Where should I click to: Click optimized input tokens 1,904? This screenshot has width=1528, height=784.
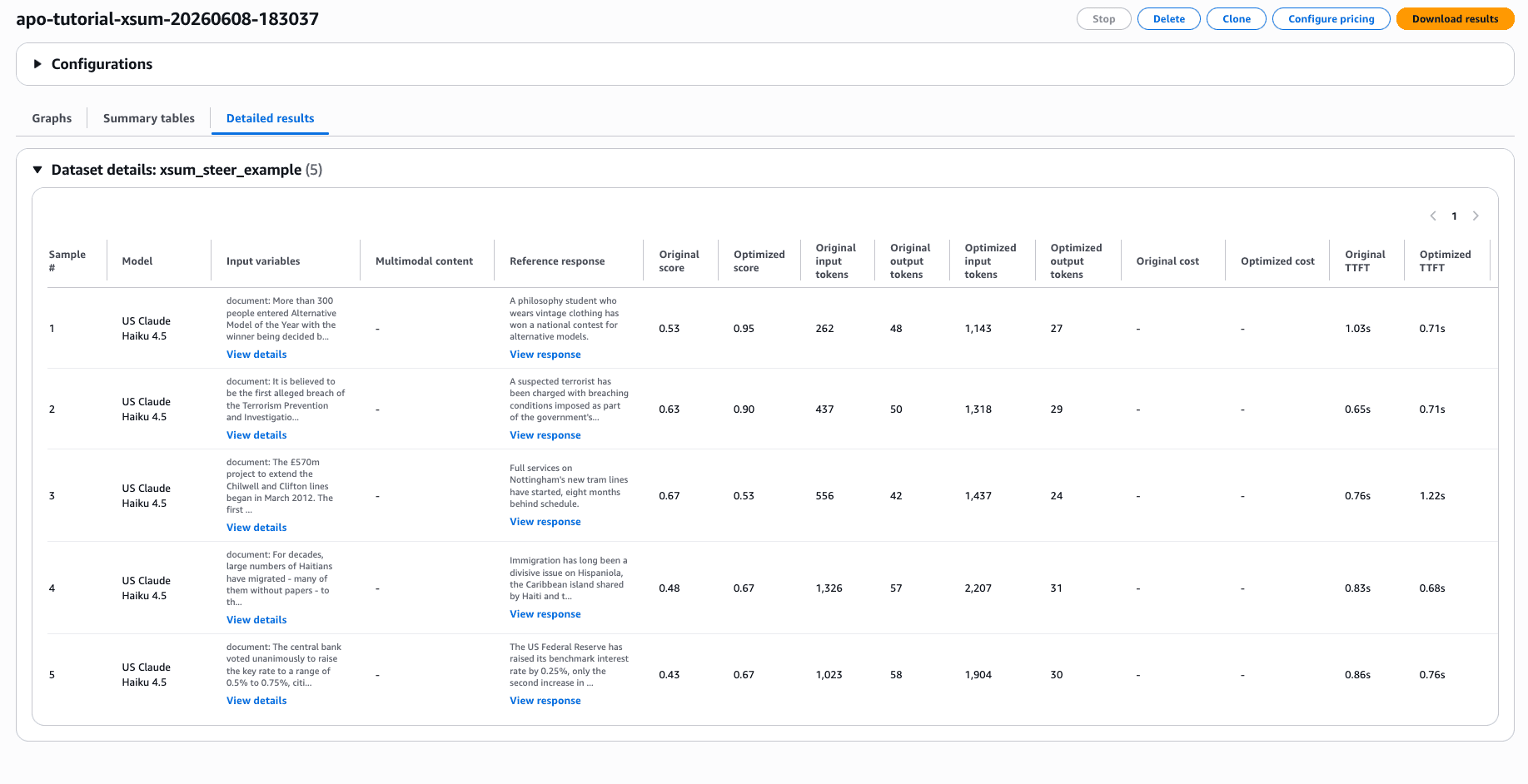pyautogui.click(x=978, y=675)
